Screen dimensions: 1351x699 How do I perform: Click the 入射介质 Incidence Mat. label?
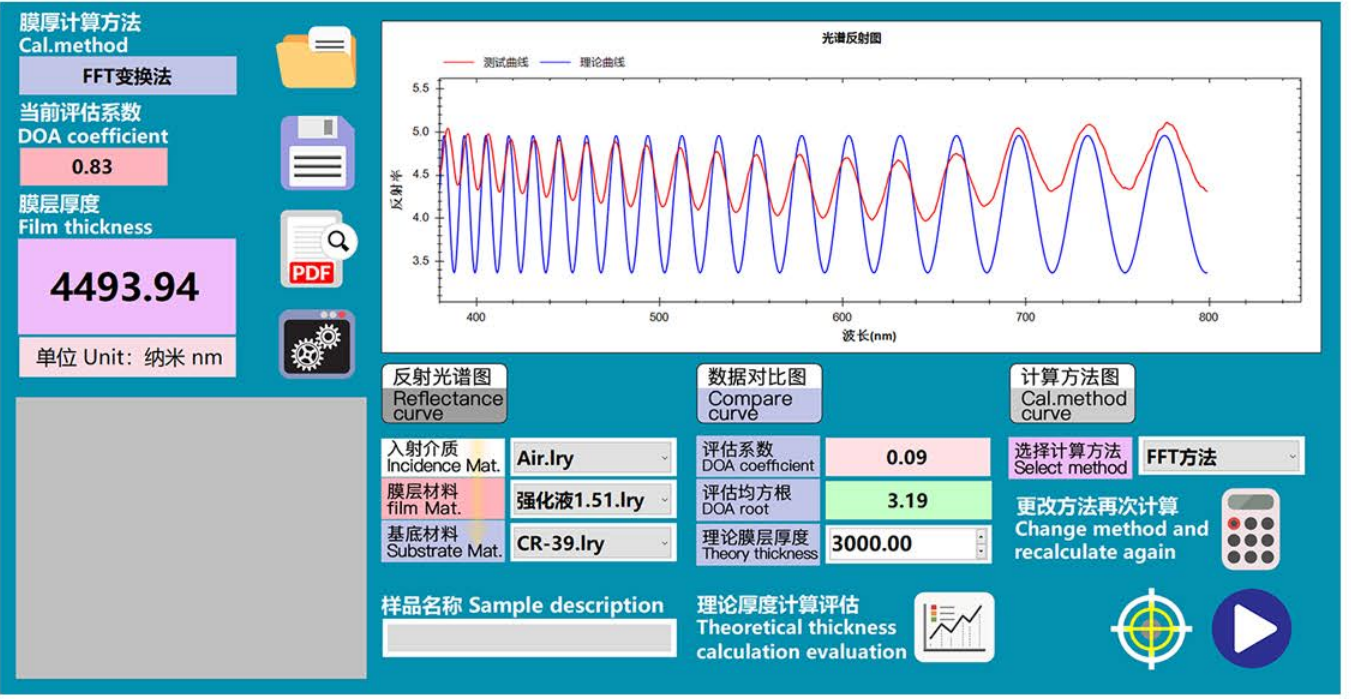(x=444, y=457)
